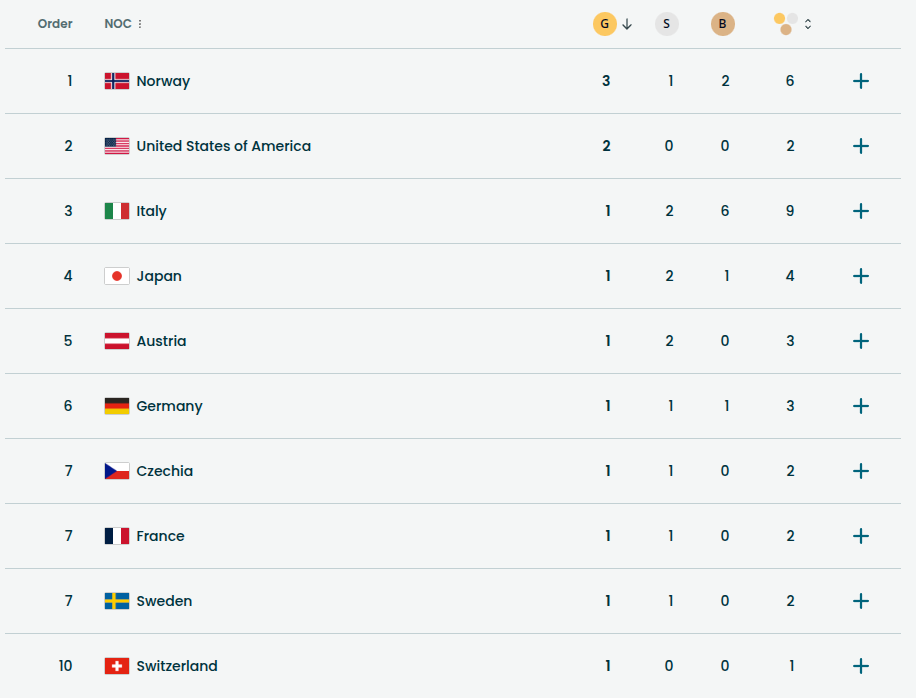Viewport: 916px width, 698px height.
Task: Click the Sweden flag icon
Action: [x=117, y=601]
